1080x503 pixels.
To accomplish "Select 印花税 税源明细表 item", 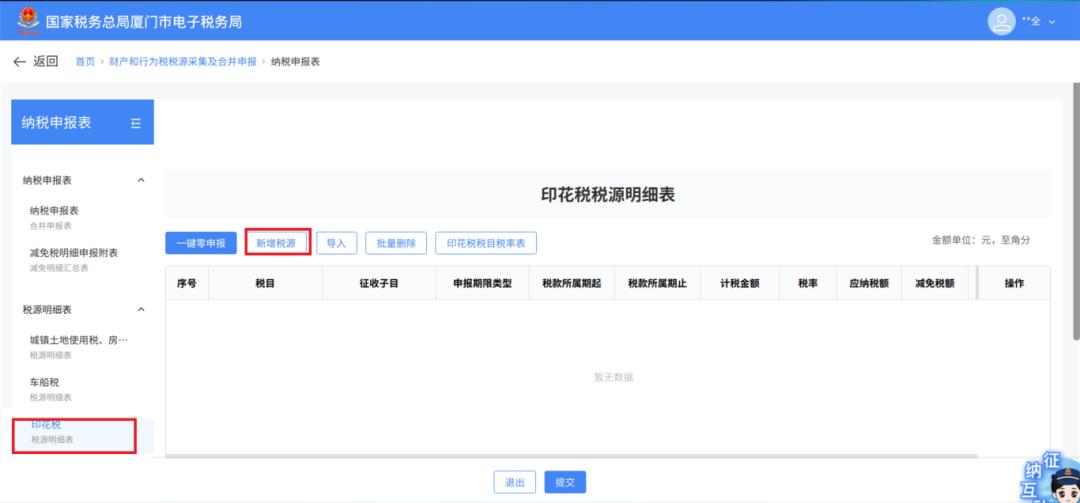I will 83,432.
